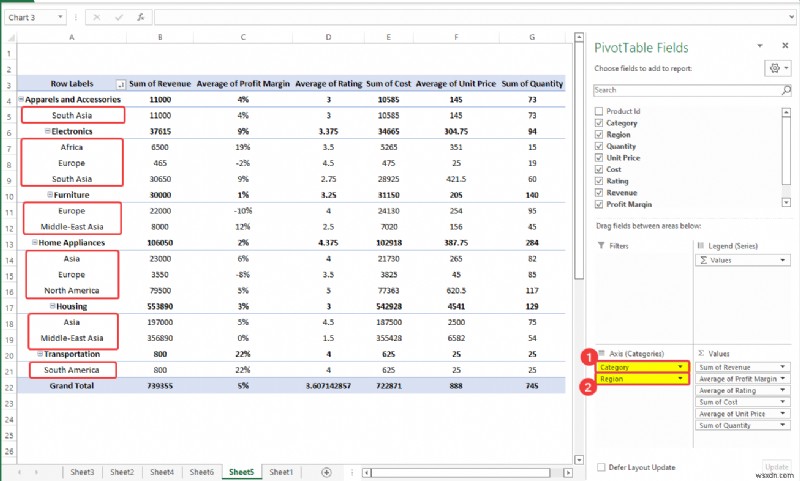Collapse the Furniture group

(50, 194)
